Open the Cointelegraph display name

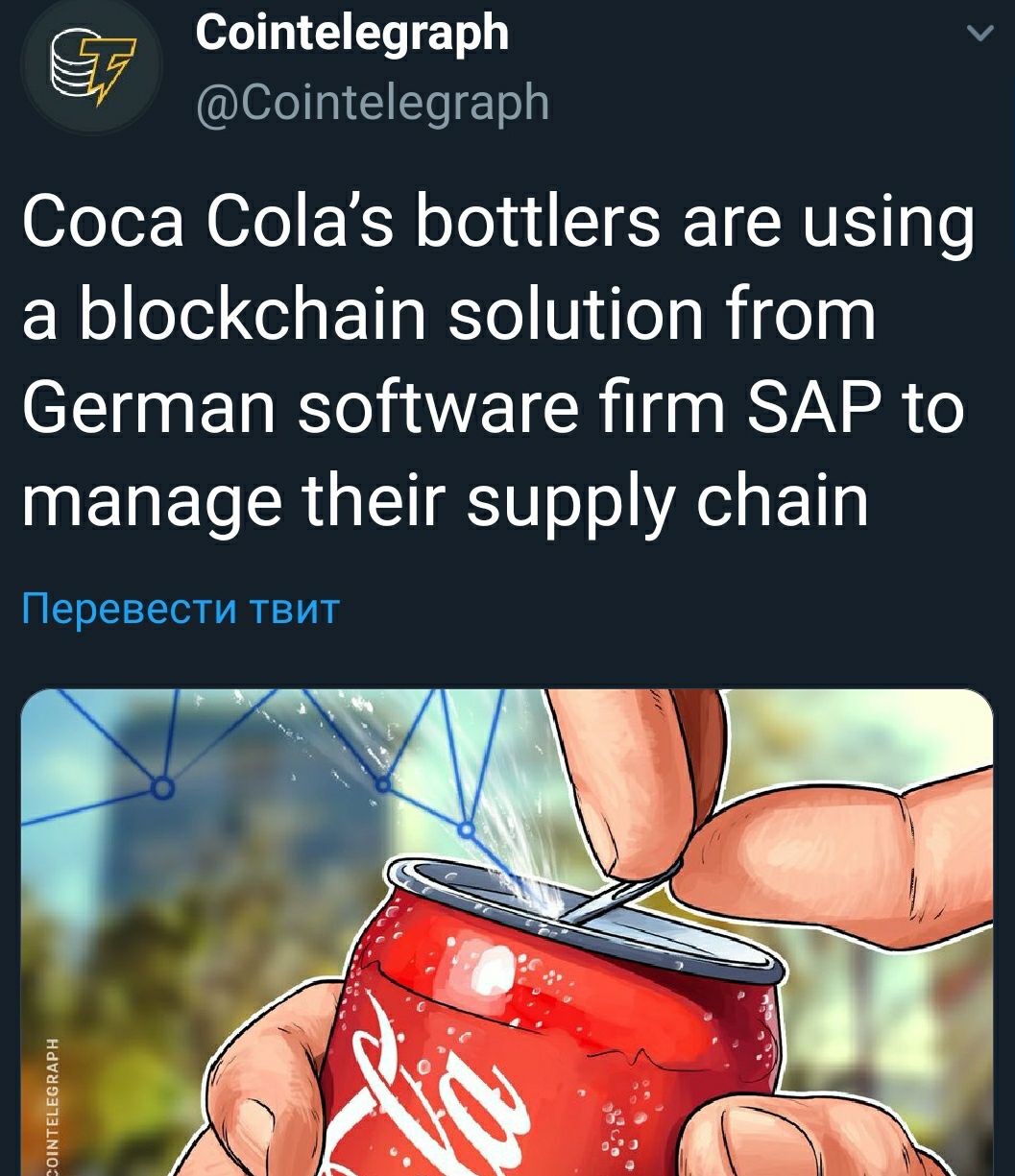point(352,34)
